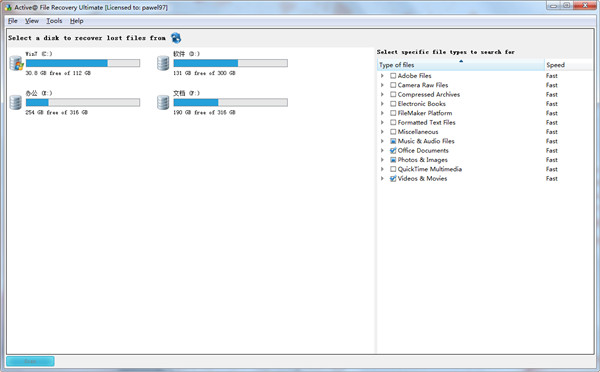Select the F: drive disk icon
This screenshot has width=600, height=372.
[x=163, y=103]
